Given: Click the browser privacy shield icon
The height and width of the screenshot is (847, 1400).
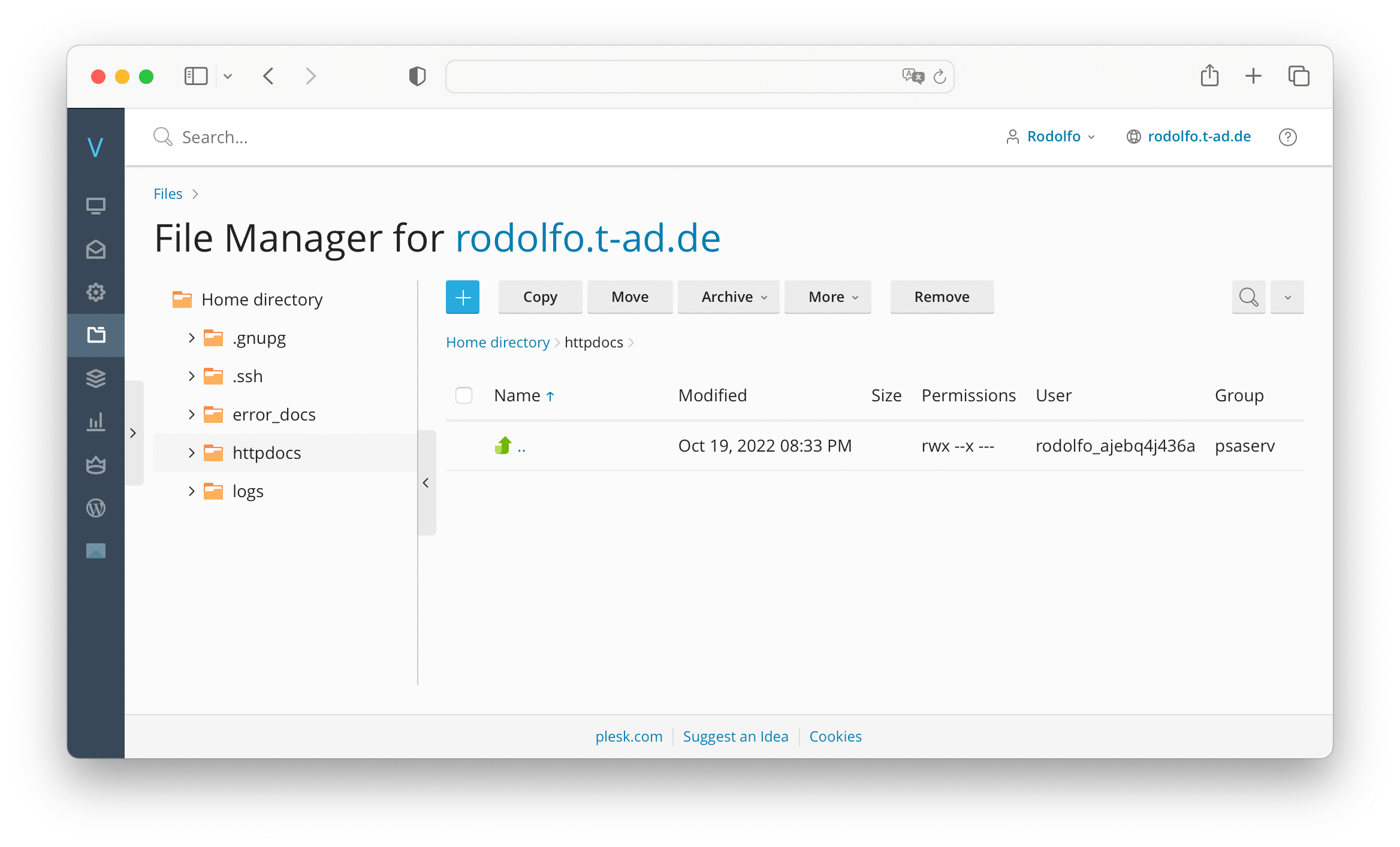Looking at the screenshot, I should (417, 77).
